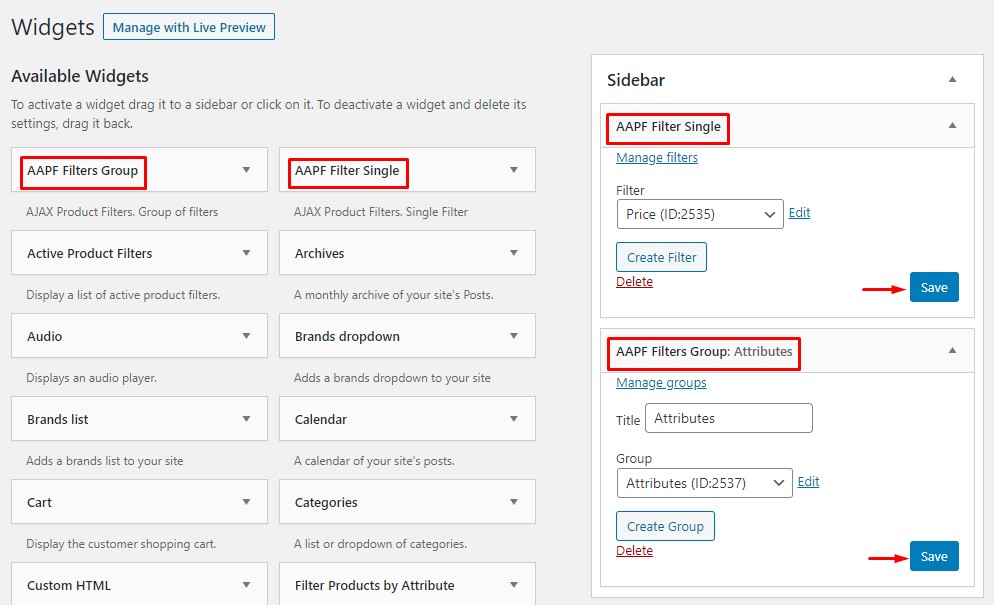Viewport: 994px width, 605px height.
Task: Open the Manage filters link
Action: click(x=657, y=157)
